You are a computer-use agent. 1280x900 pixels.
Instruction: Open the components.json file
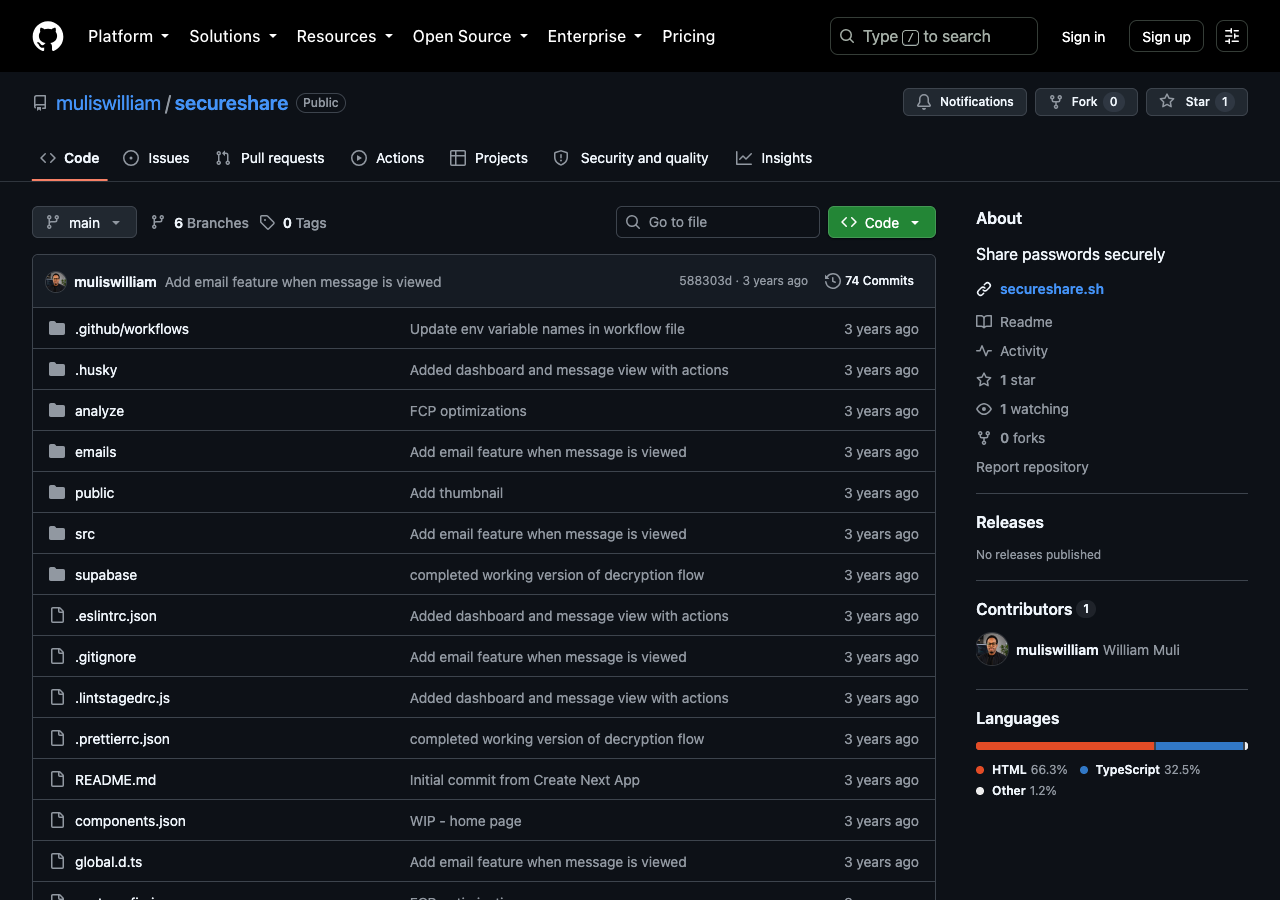click(x=130, y=821)
